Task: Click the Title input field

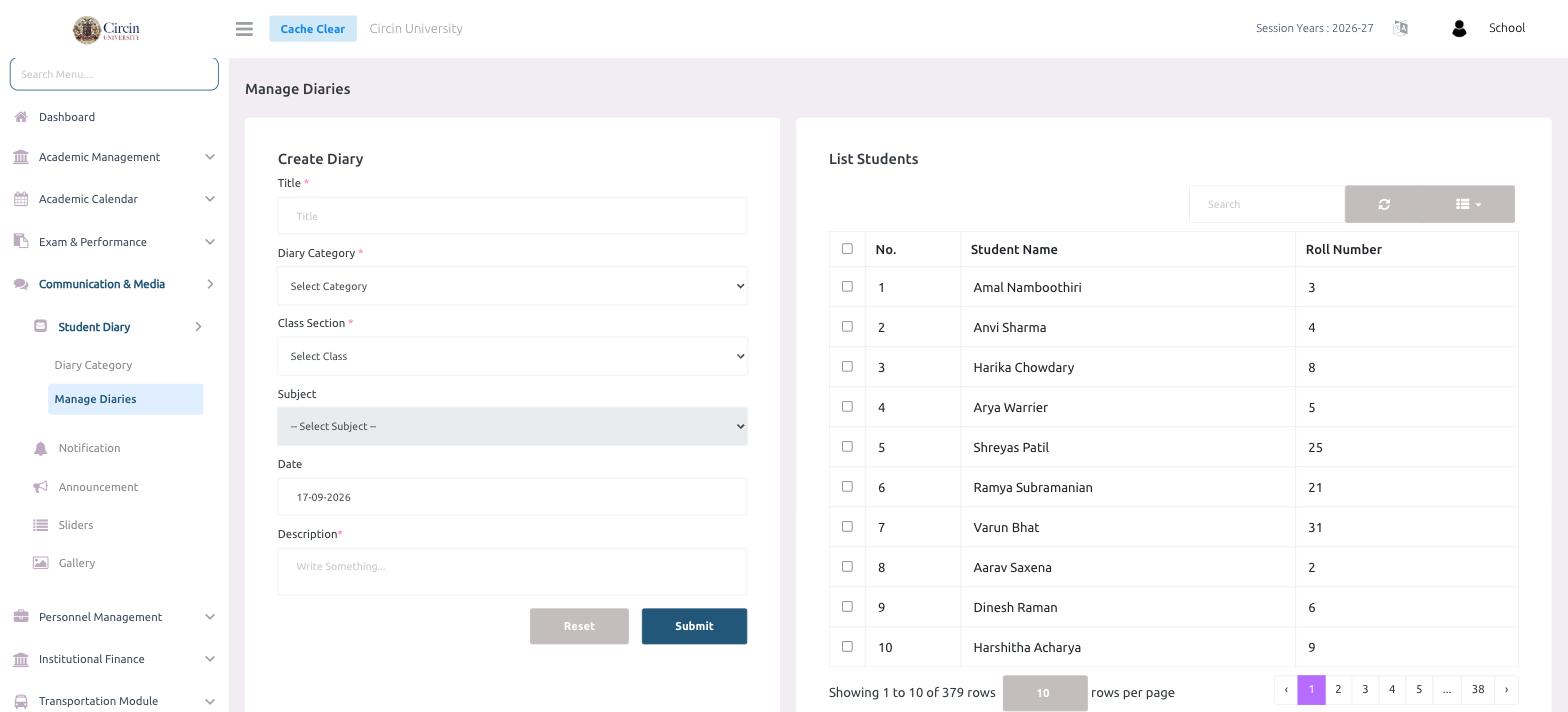Action: [512, 216]
